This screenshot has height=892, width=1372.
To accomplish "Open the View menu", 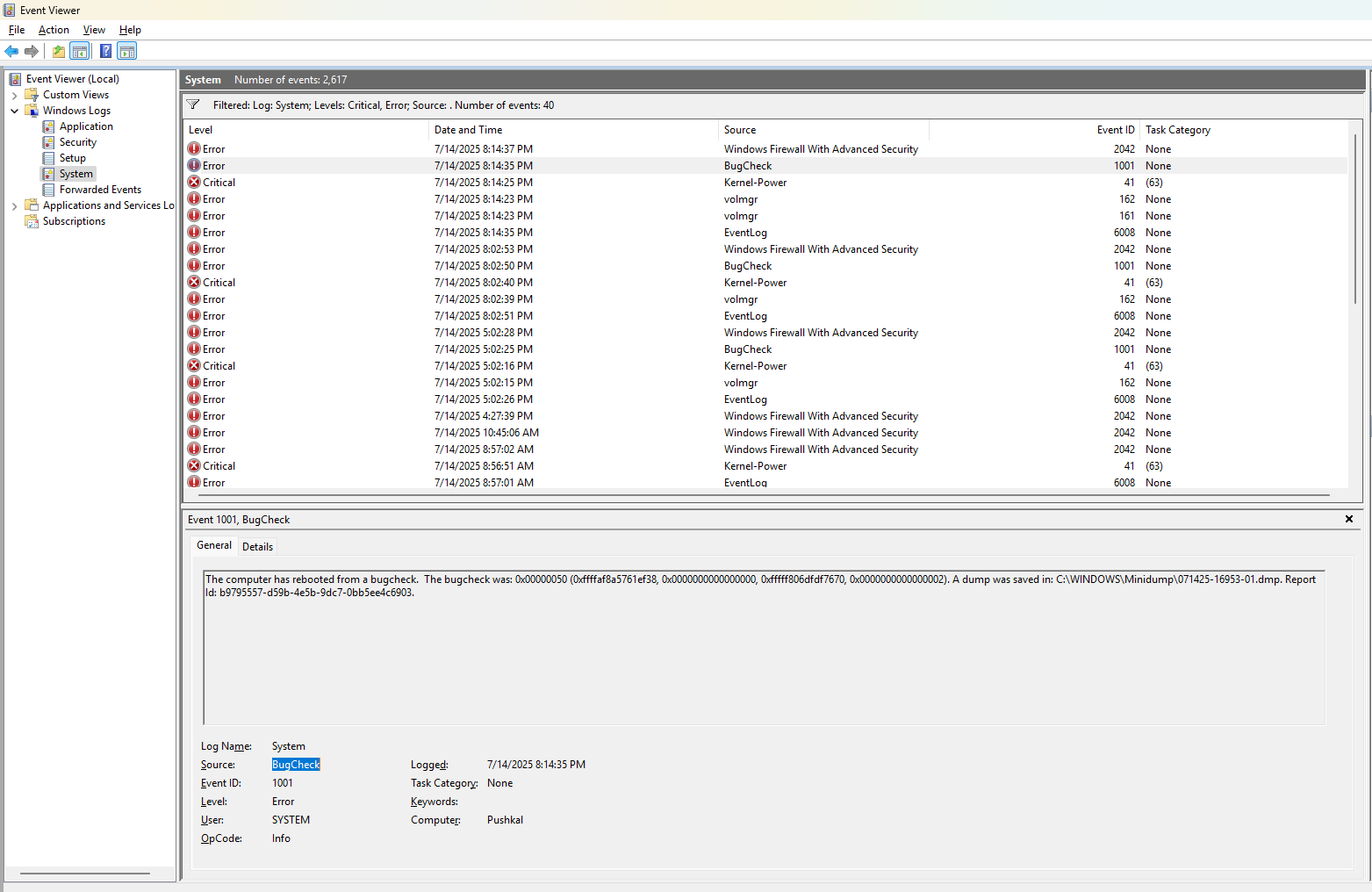I will tap(94, 30).
